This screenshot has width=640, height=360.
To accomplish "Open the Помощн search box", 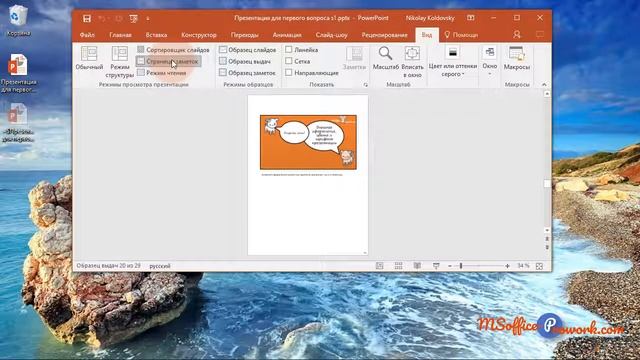I will pos(461,35).
